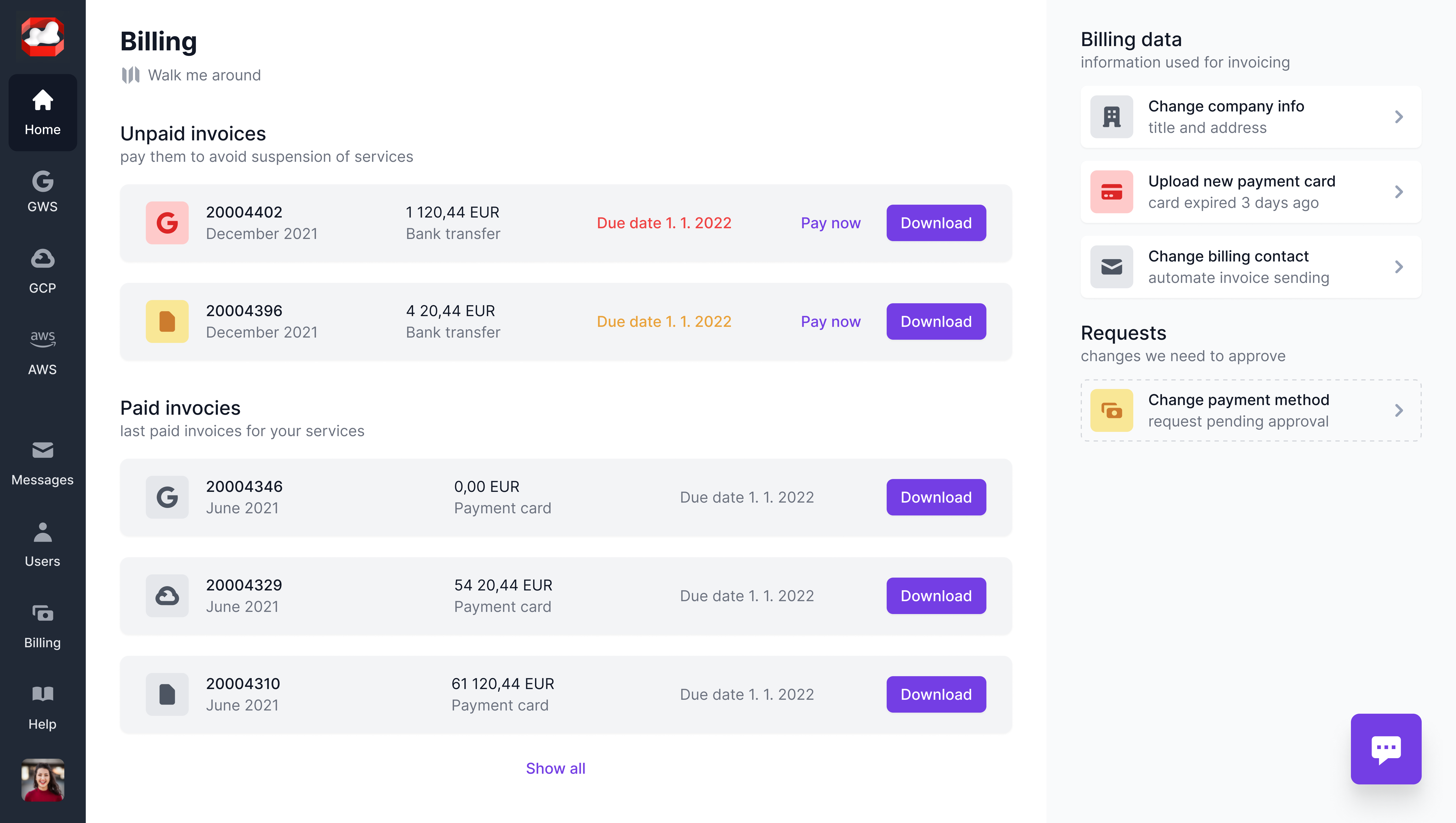Screen dimensions: 1456x823
Task: Click the Help book icon in sidebar
Action: [x=42, y=694]
